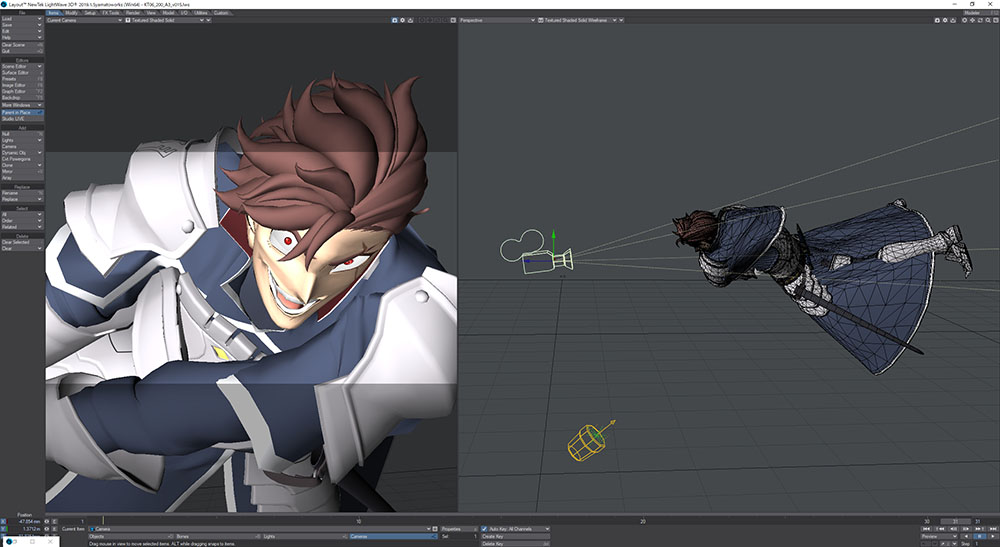This screenshot has width=1000, height=547.
Task: Click the Clear Scene button
Action: [22, 45]
